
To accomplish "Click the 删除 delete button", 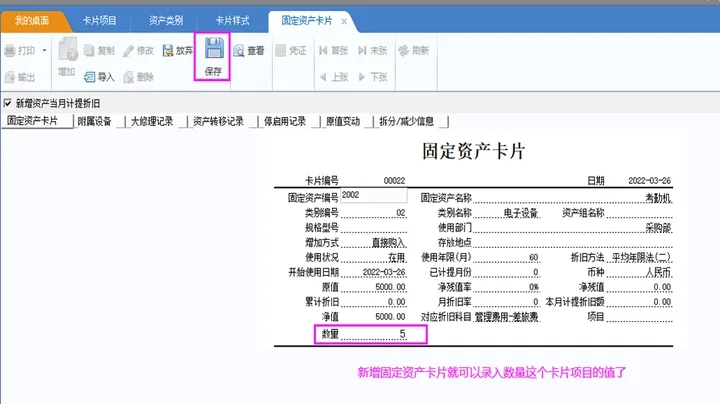I will (x=138, y=77).
